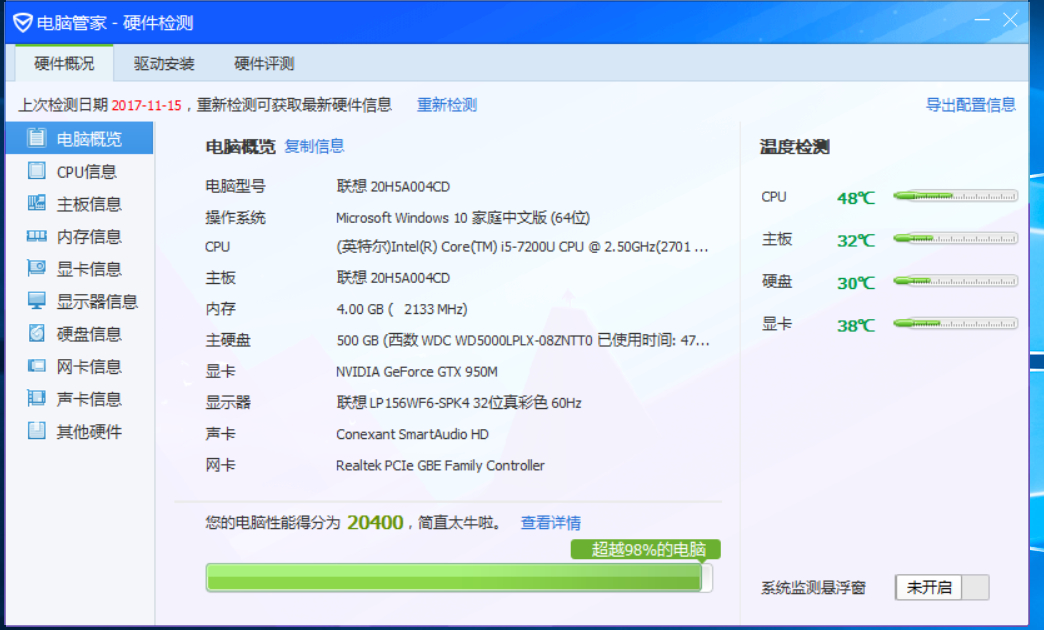Click 导出配置信息 link
1044x630 pixels.
[971, 105]
